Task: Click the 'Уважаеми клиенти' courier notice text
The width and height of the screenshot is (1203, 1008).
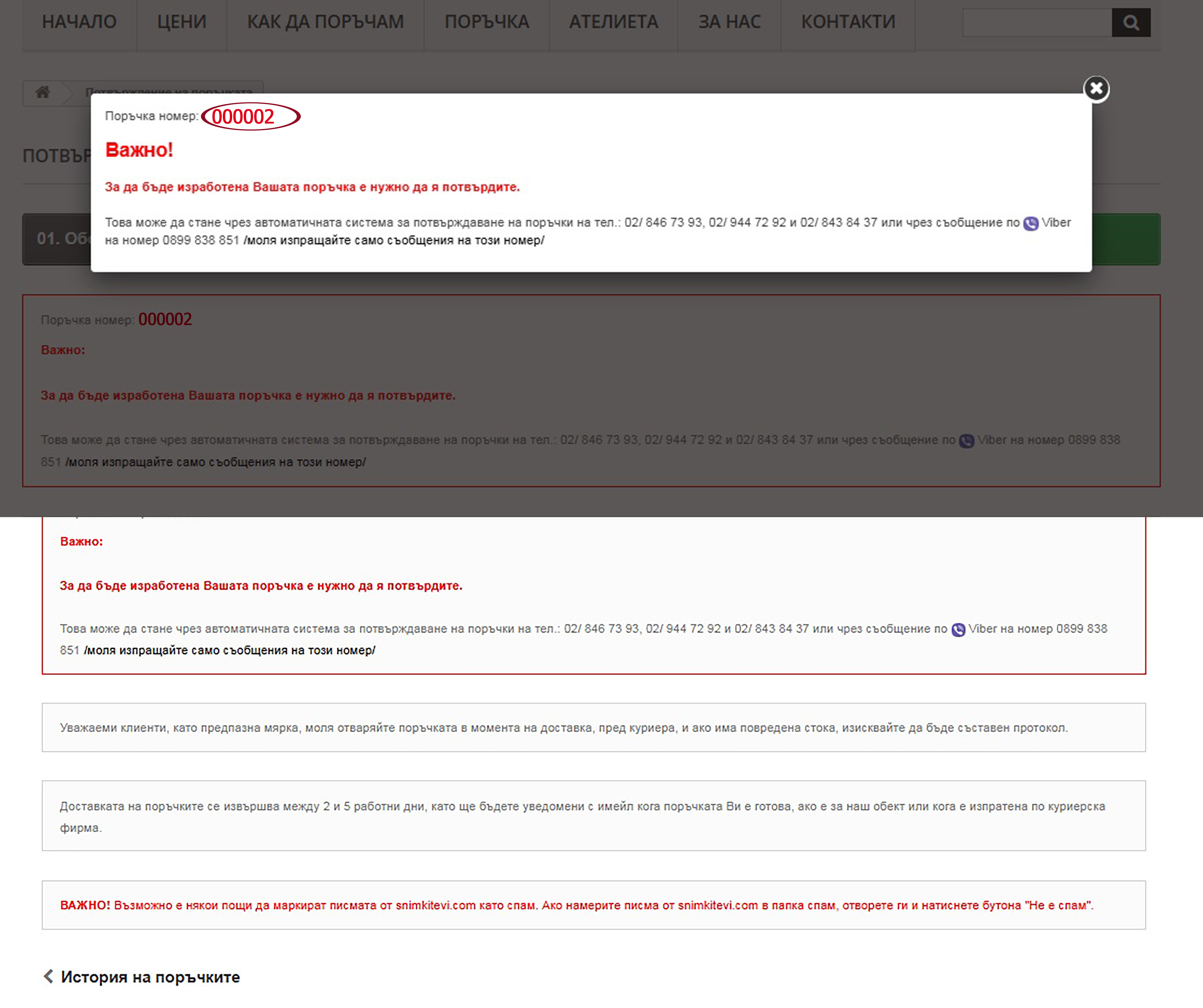Action: click(564, 728)
